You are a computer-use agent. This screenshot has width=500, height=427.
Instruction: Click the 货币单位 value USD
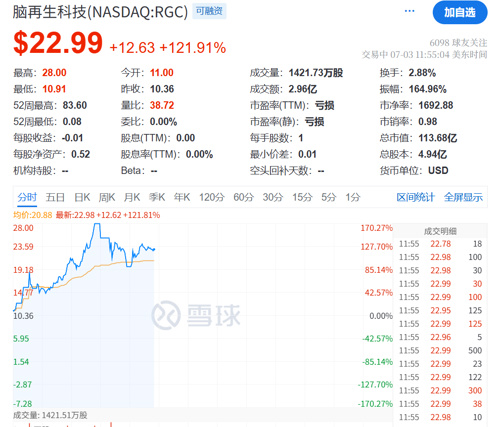(x=438, y=171)
